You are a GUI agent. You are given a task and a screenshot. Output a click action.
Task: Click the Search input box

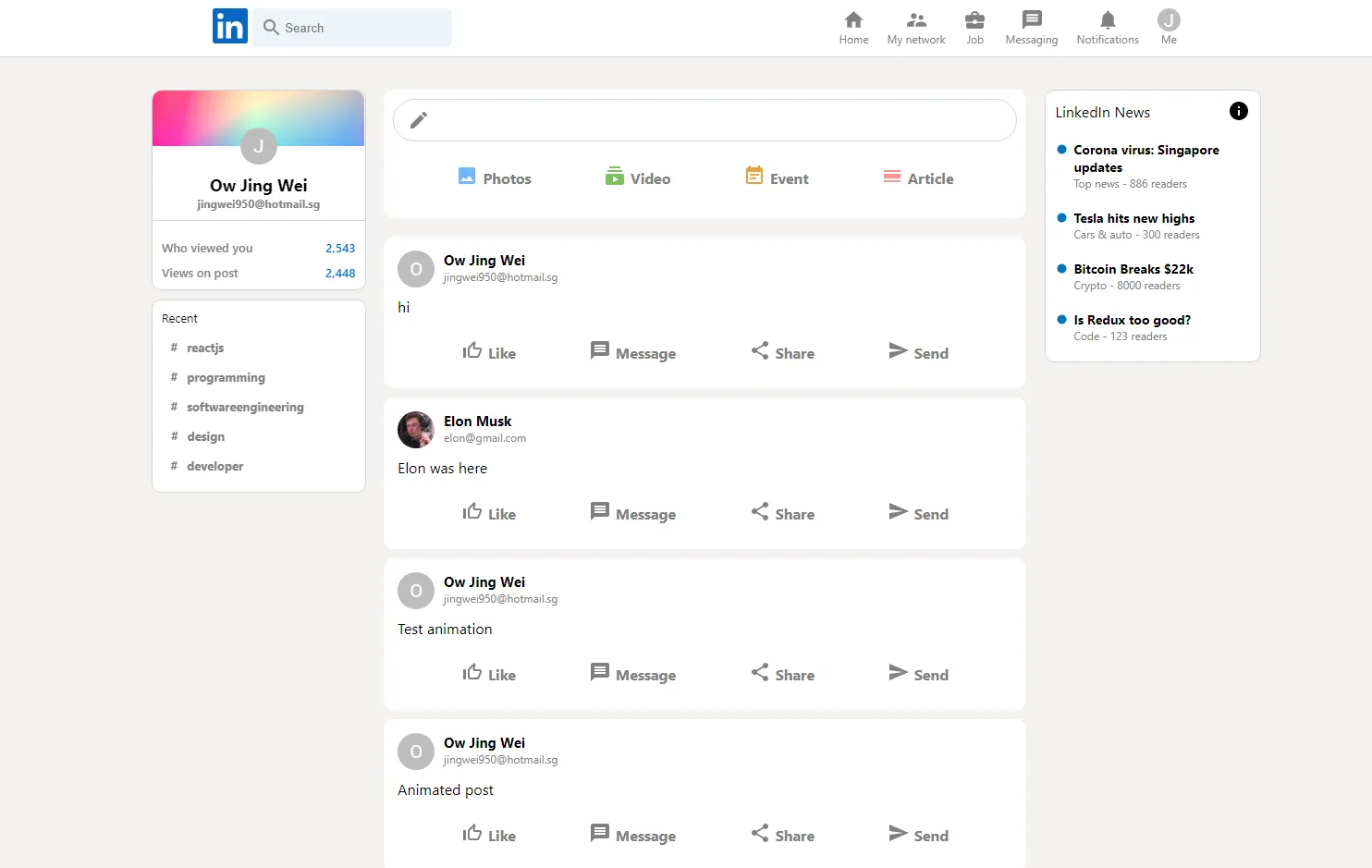pos(352,28)
